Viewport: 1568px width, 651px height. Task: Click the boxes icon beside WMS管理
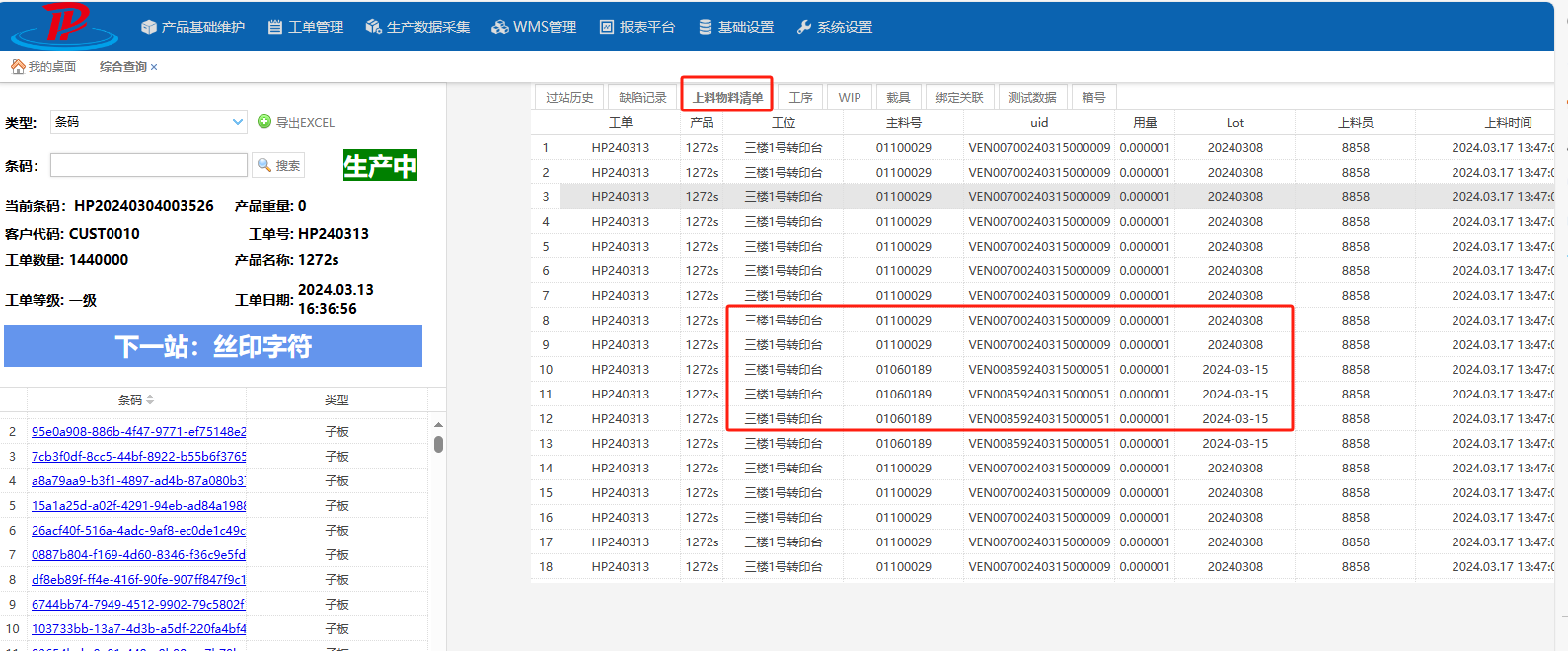click(x=500, y=27)
